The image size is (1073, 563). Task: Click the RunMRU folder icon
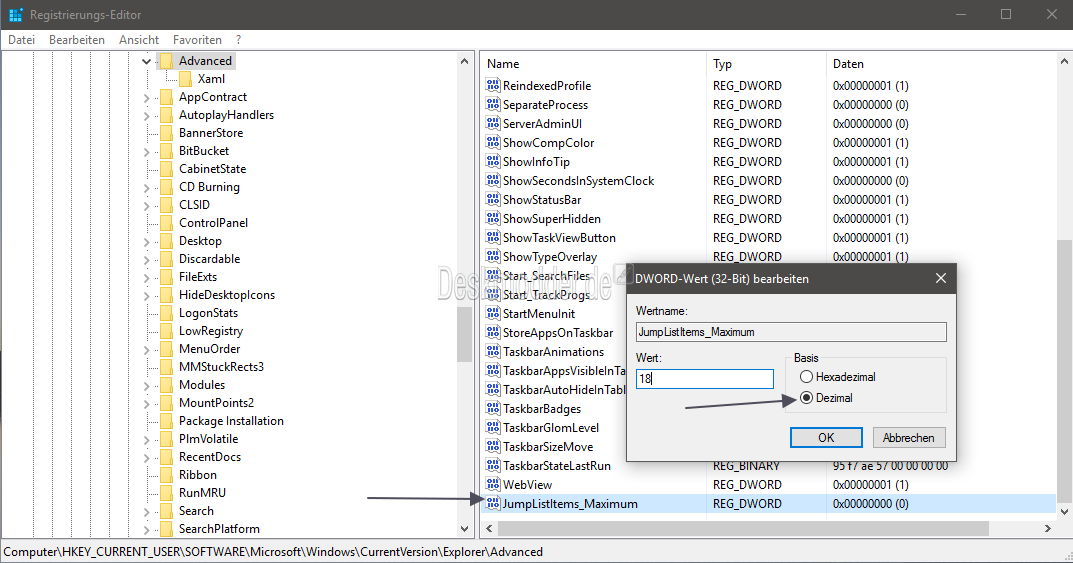coord(166,493)
